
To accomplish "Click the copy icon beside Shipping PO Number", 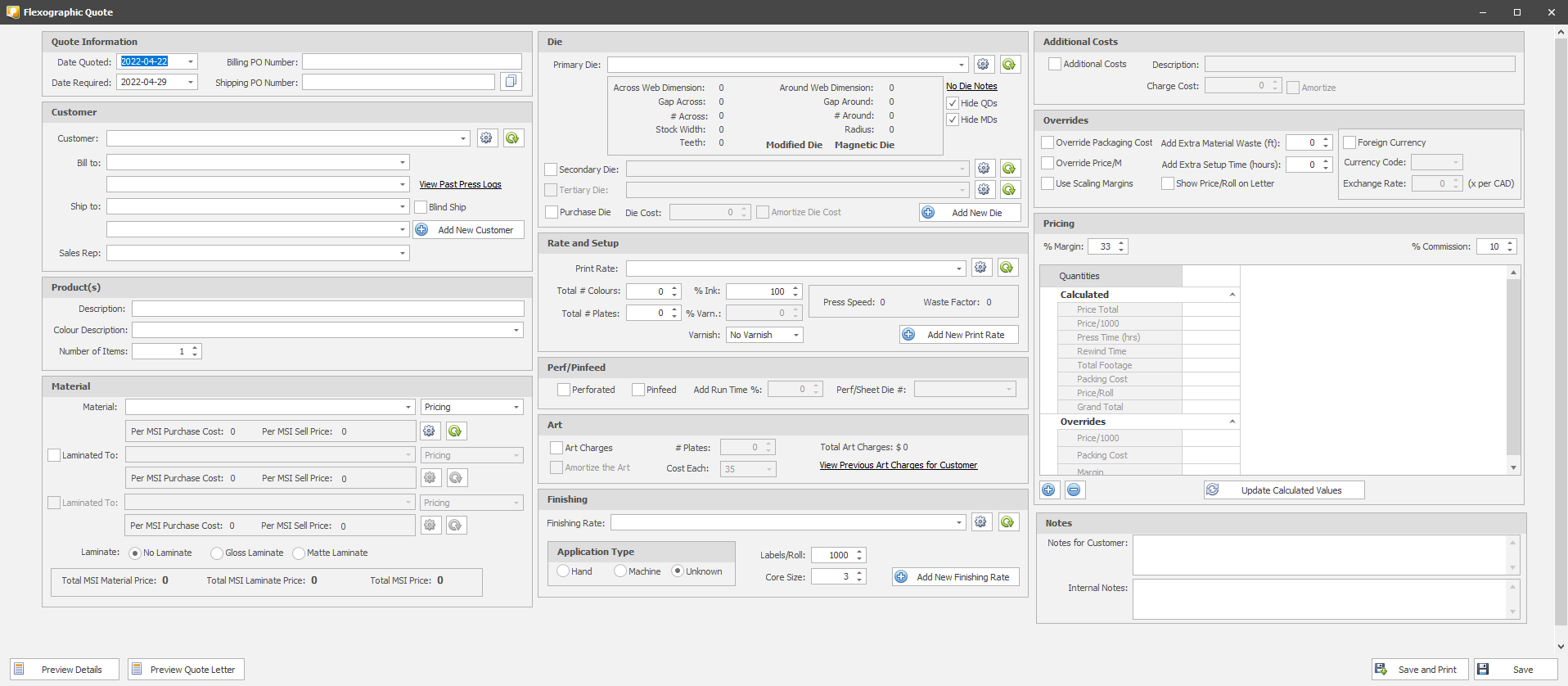I will pyautogui.click(x=511, y=82).
